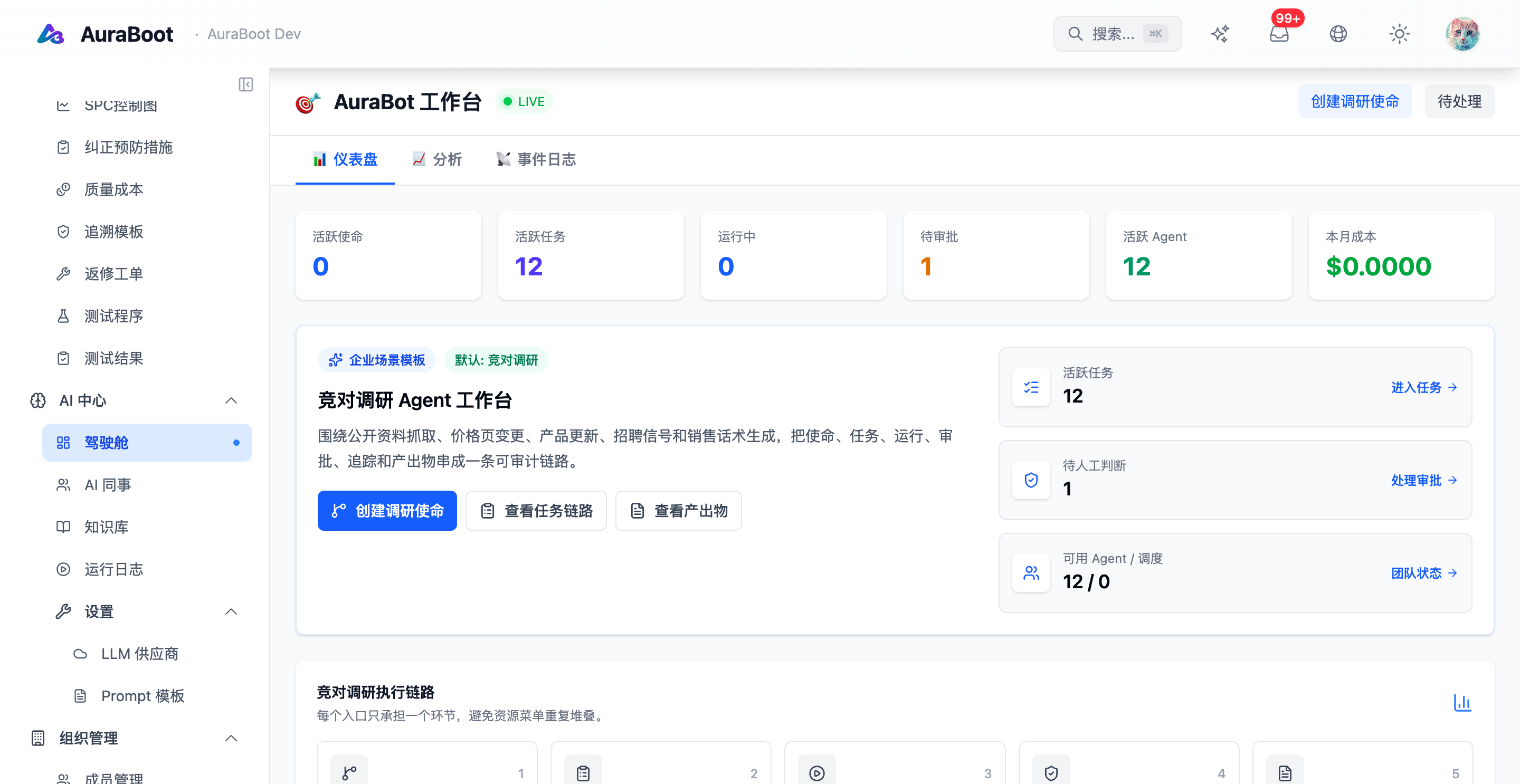Click the 活跃 Agent stat card
The image size is (1520, 784).
coord(1199,255)
